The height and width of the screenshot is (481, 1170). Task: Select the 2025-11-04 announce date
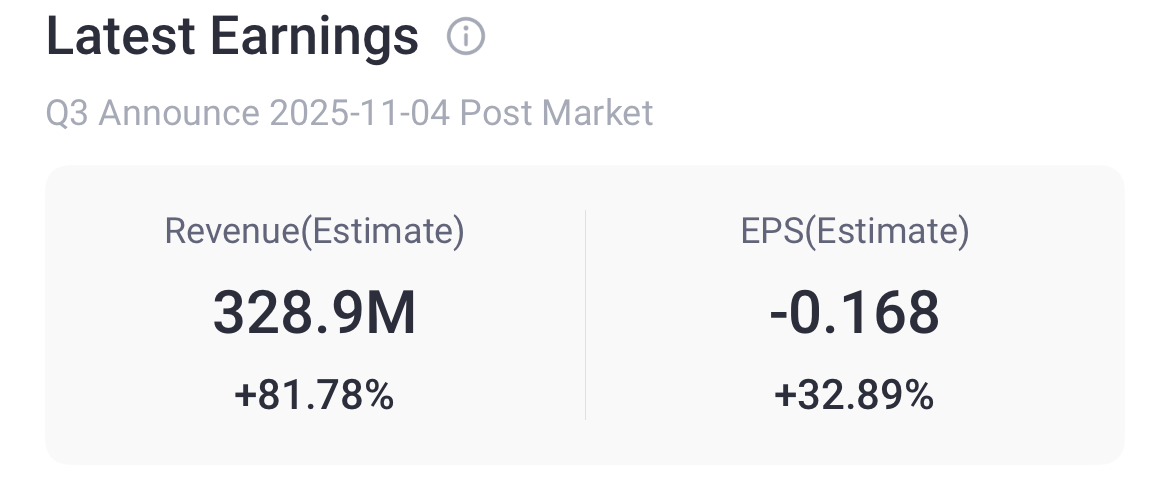(359, 113)
